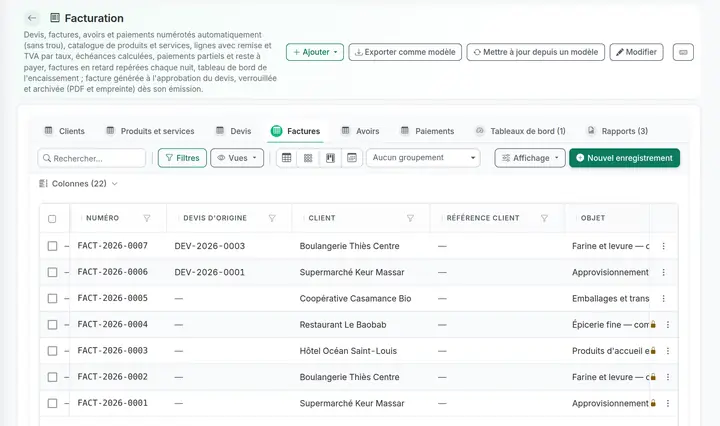Open invoice FACT-2026-0007
This screenshot has height=426, width=720.
(x=112, y=246)
